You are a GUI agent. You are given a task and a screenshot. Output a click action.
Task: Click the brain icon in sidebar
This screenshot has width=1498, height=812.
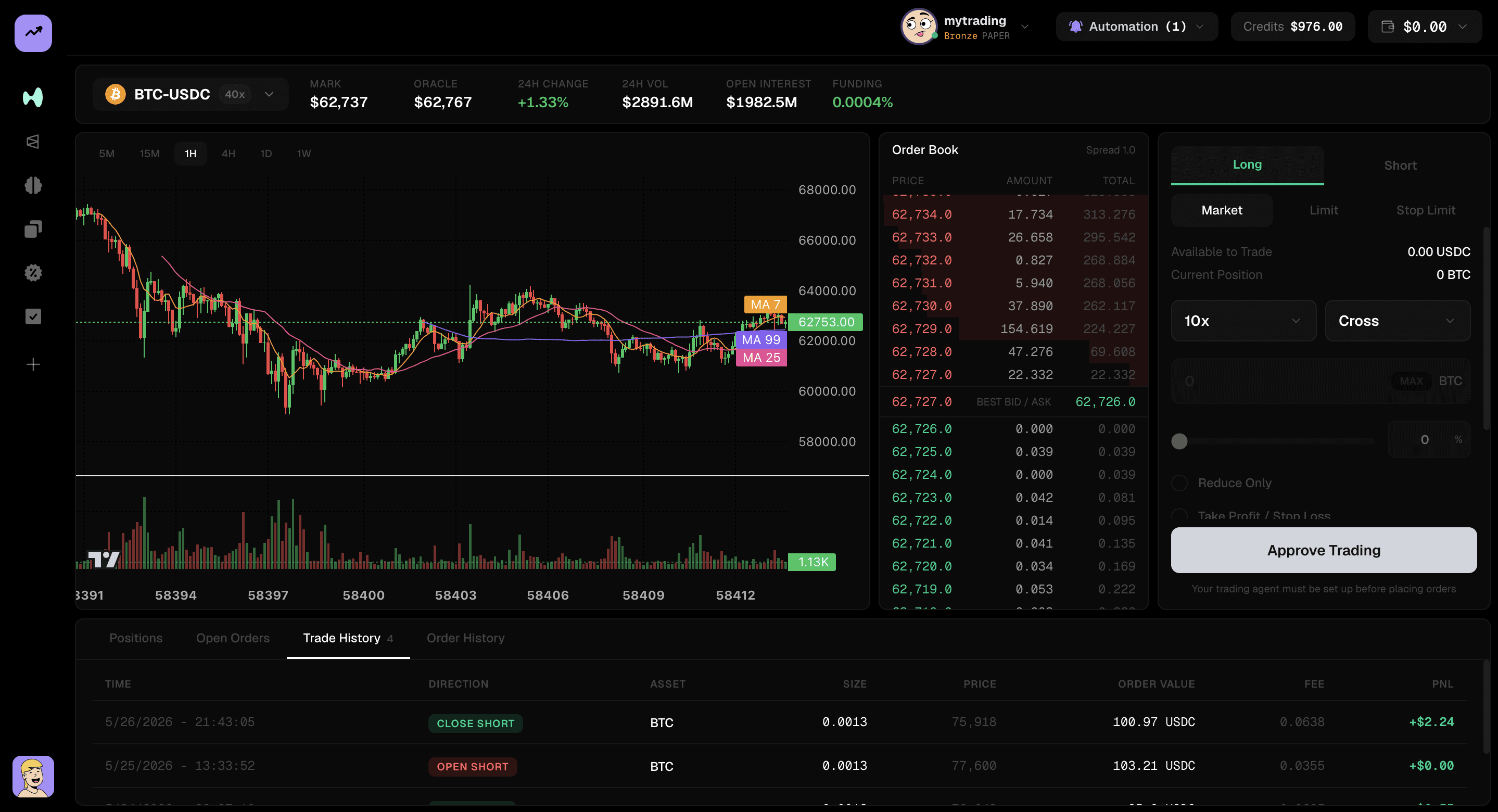33,185
